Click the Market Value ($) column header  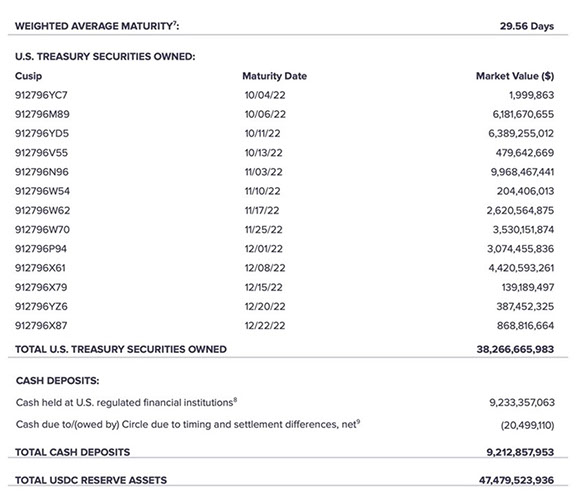pyautogui.click(x=515, y=76)
